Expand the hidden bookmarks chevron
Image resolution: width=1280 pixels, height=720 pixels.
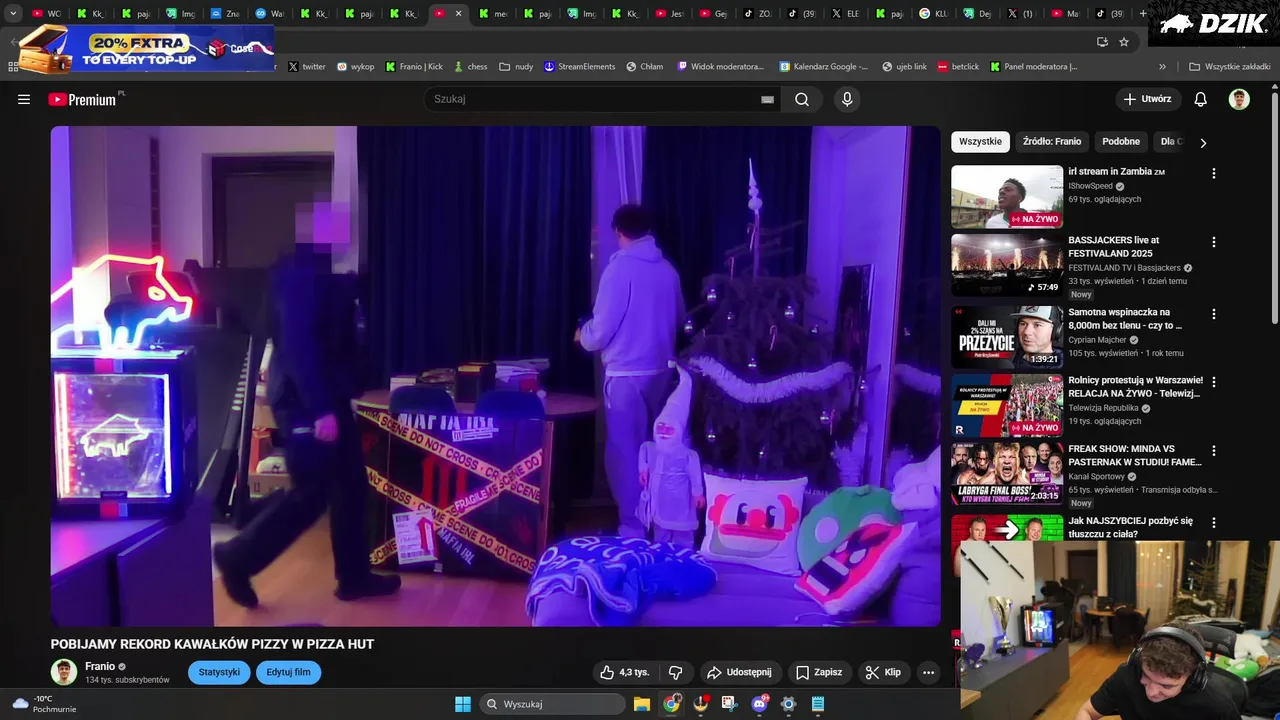pyautogui.click(x=1162, y=67)
